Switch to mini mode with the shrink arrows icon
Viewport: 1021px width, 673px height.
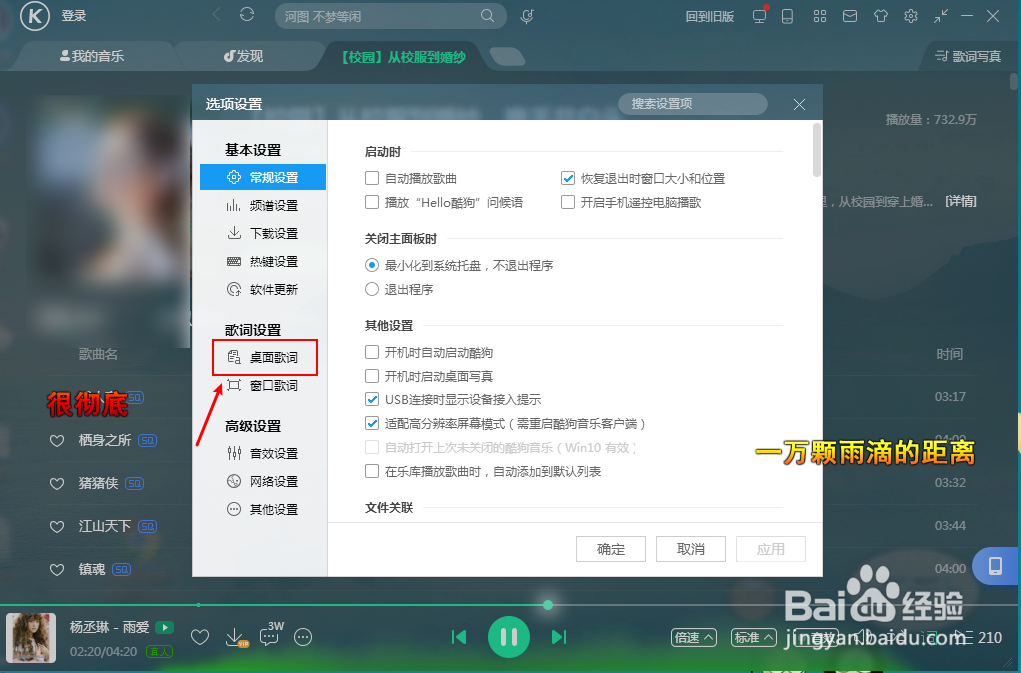pyautogui.click(x=940, y=16)
